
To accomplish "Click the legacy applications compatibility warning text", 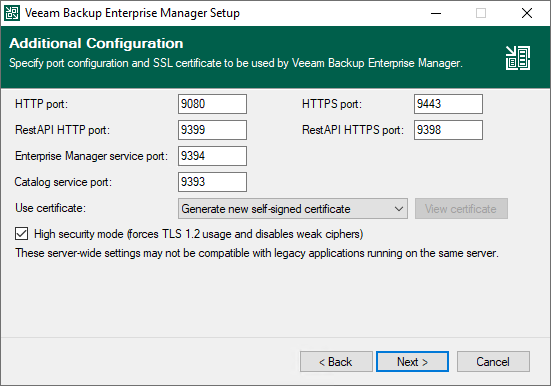I will (x=257, y=253).
